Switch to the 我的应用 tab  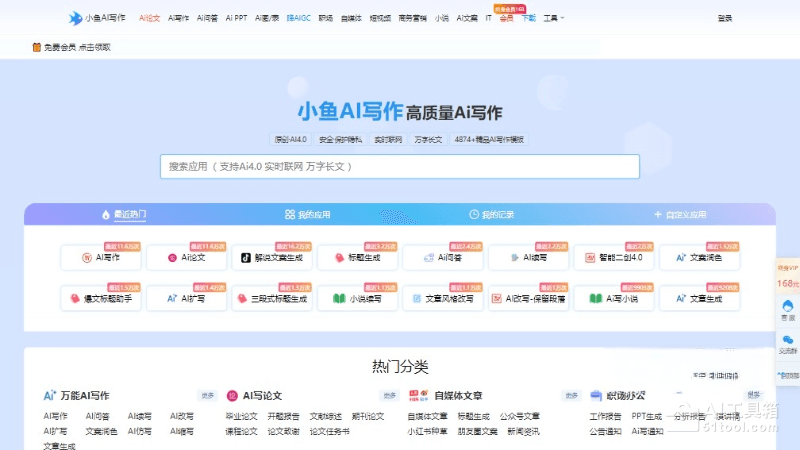(x=307, y=215)
